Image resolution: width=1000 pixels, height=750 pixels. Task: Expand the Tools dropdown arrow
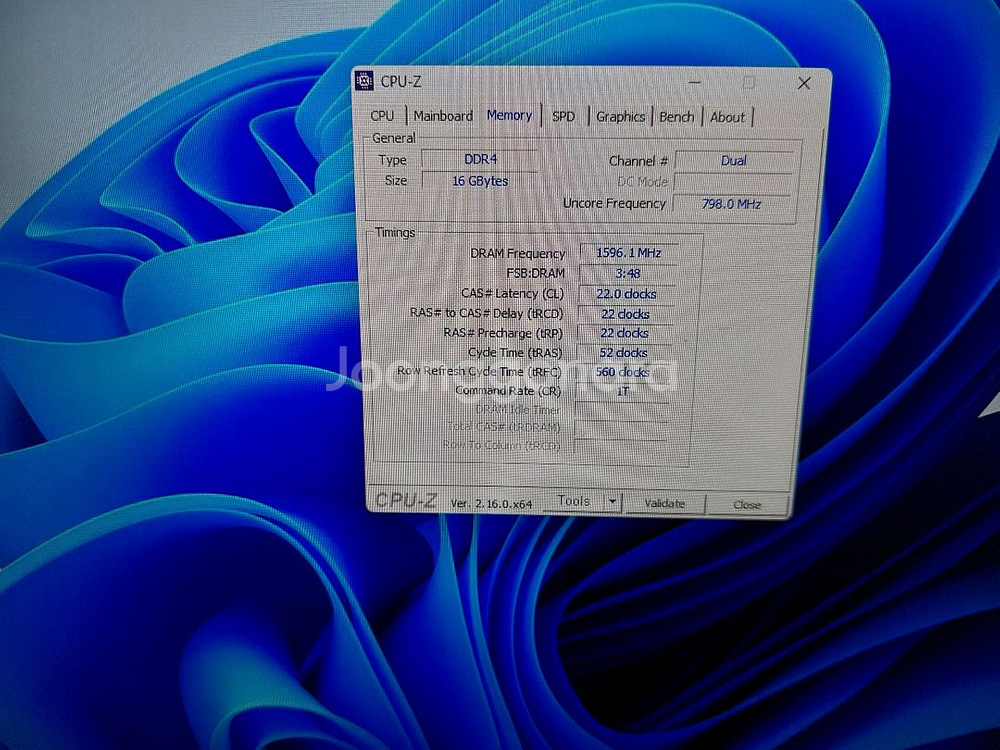tap(612, 503)
